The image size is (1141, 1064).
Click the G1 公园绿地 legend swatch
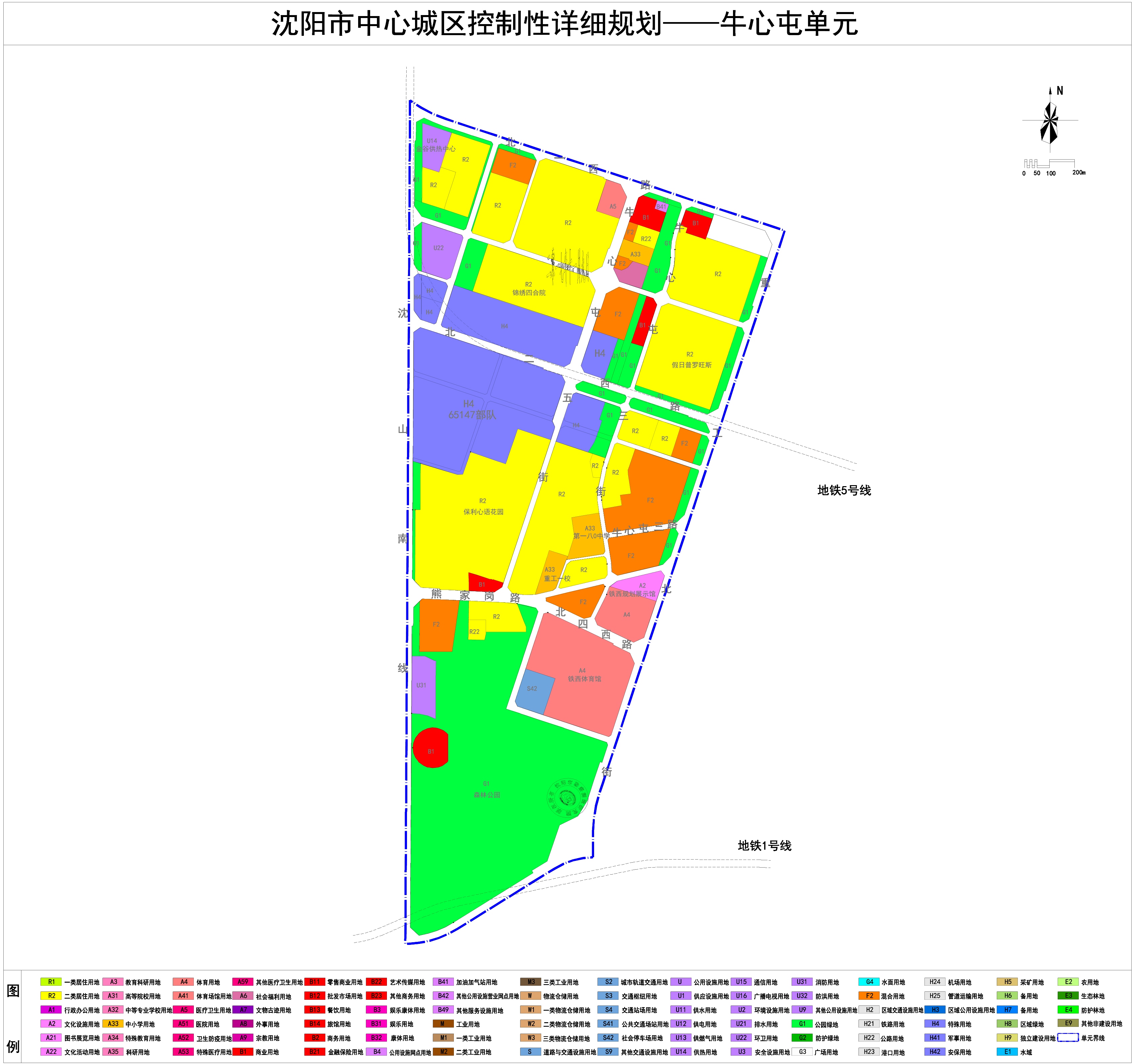(802, 1024)
